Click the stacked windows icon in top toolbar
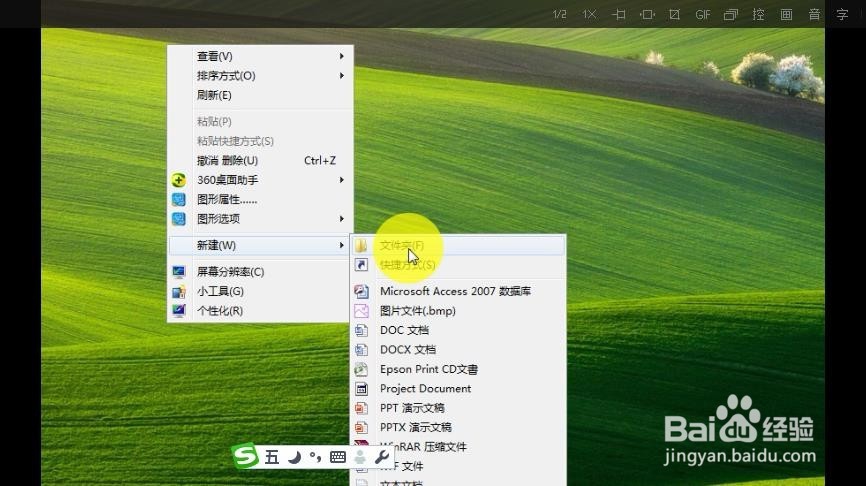The width and height of the screenshot is (866, 486). [731, 14]
